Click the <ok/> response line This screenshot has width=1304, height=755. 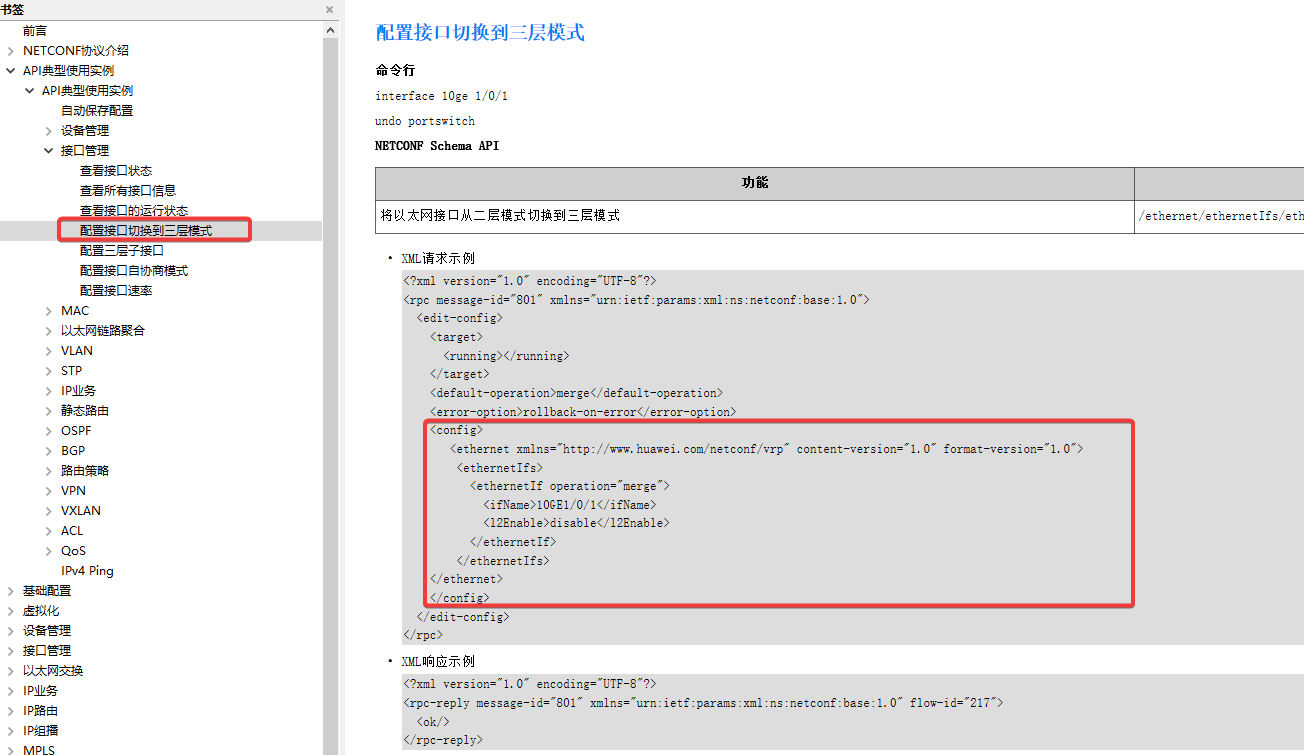pos(433,722)
